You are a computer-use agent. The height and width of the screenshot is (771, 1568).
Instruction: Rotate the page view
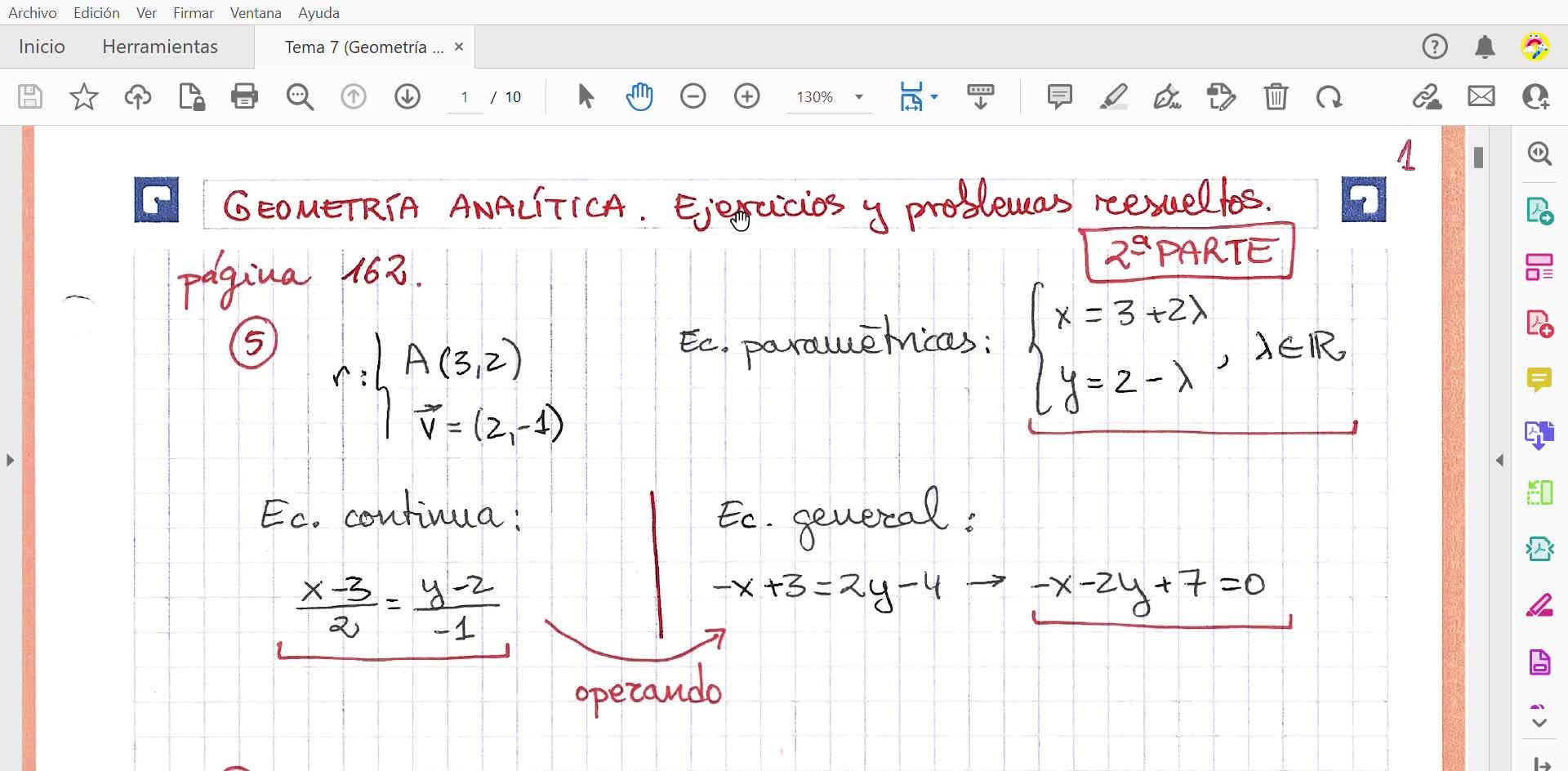[1330, 96]
